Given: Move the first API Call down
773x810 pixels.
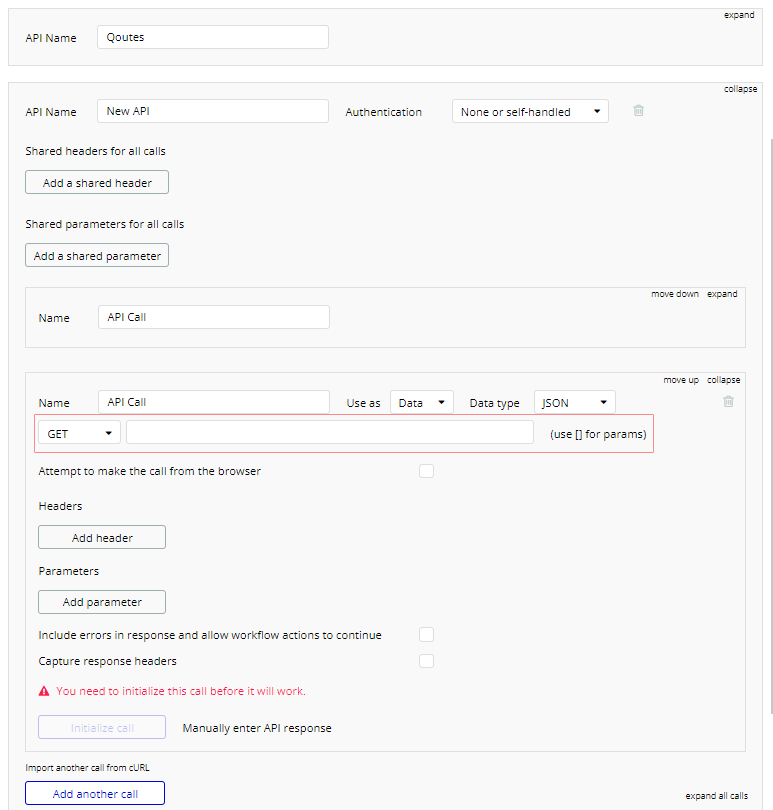Looking at the screenshot, I should (675, 294).
